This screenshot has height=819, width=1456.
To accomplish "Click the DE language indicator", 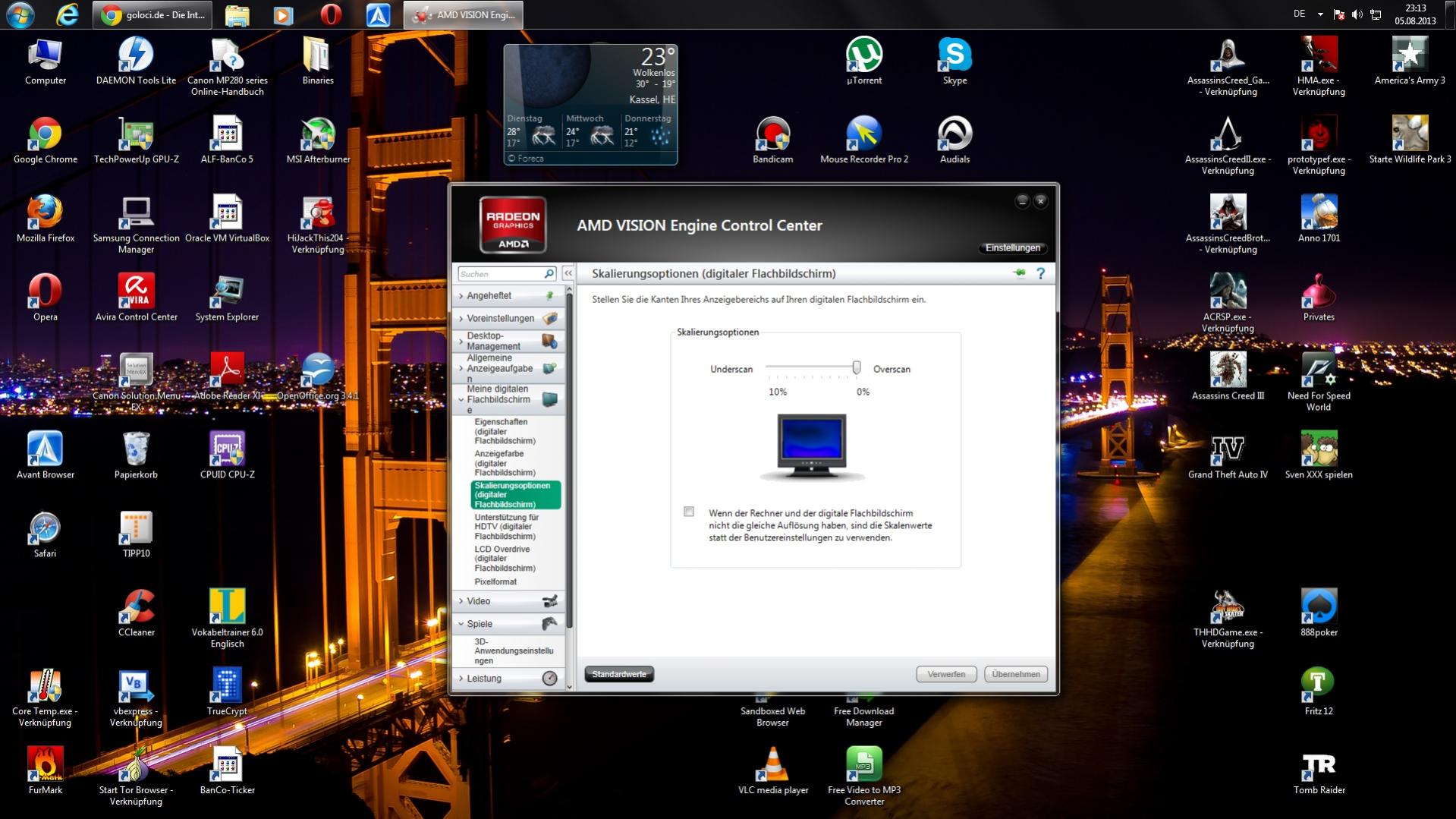I will (x=1299, y=14).
